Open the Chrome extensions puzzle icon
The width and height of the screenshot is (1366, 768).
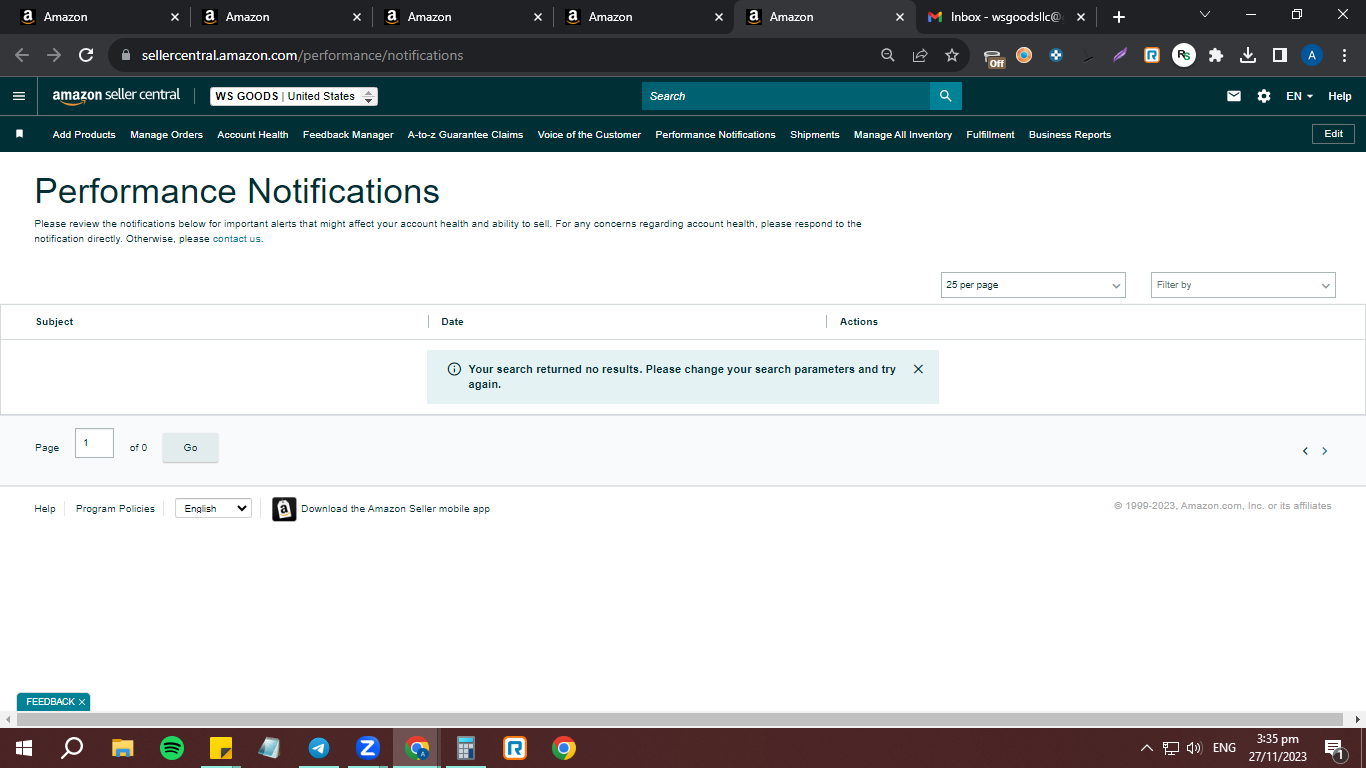1216,55
